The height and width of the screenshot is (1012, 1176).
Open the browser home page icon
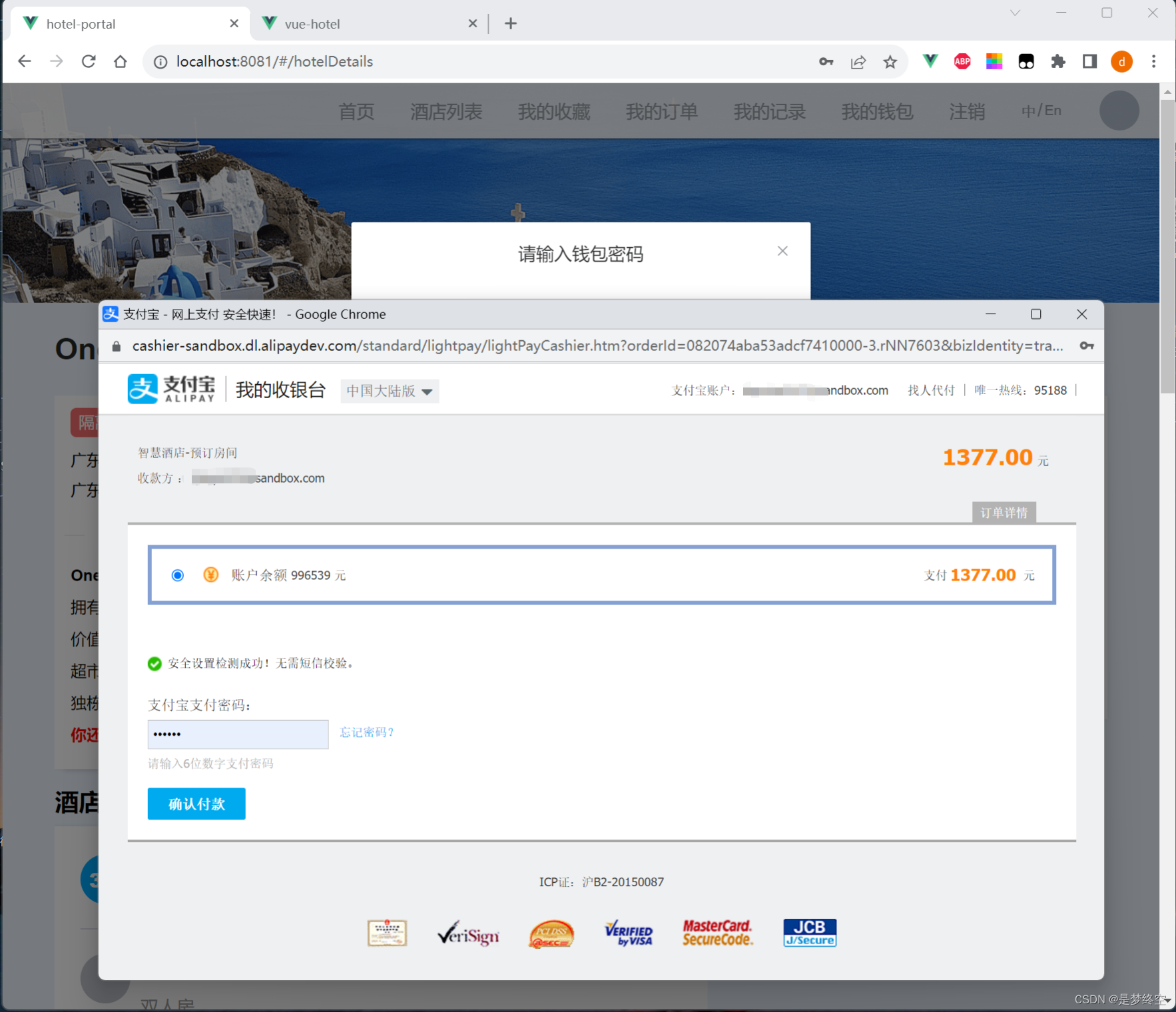[121, 61]
